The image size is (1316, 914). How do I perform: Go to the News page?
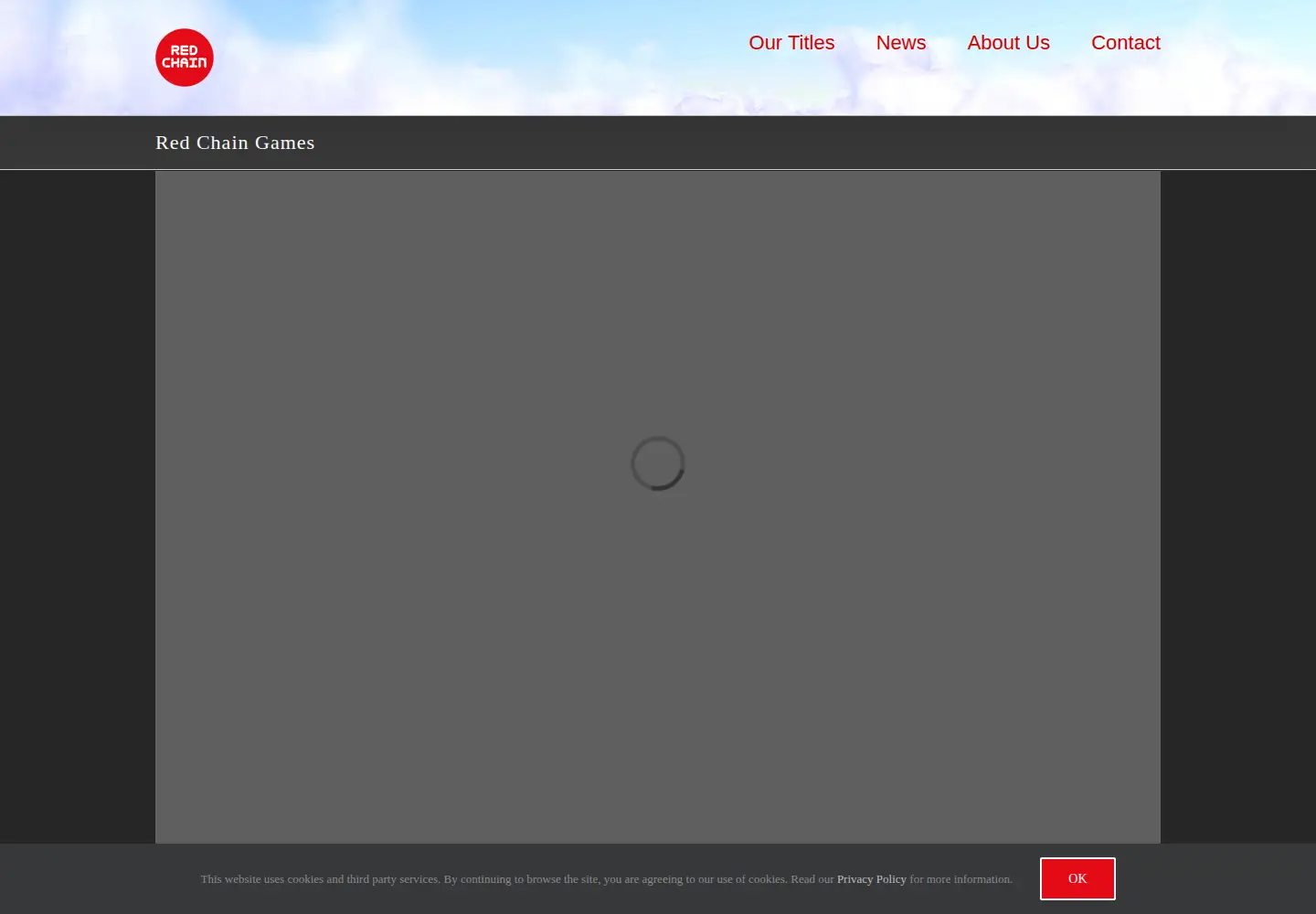tap(901, 43)
